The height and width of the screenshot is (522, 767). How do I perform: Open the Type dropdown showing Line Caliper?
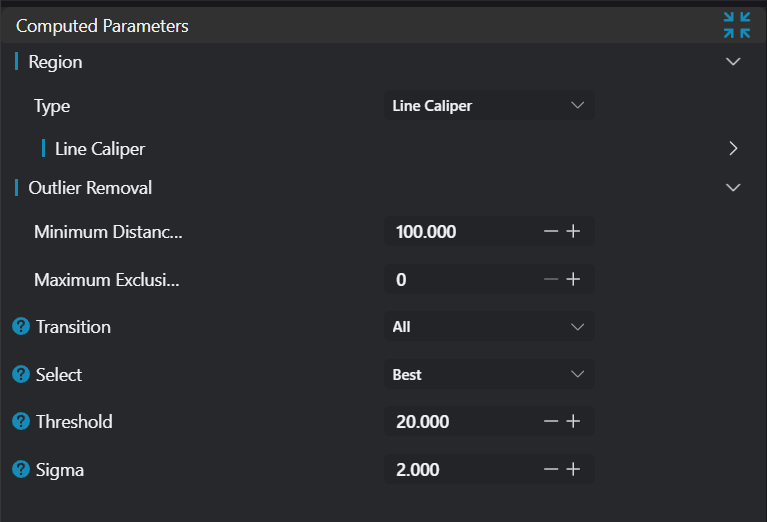[489, 106]
